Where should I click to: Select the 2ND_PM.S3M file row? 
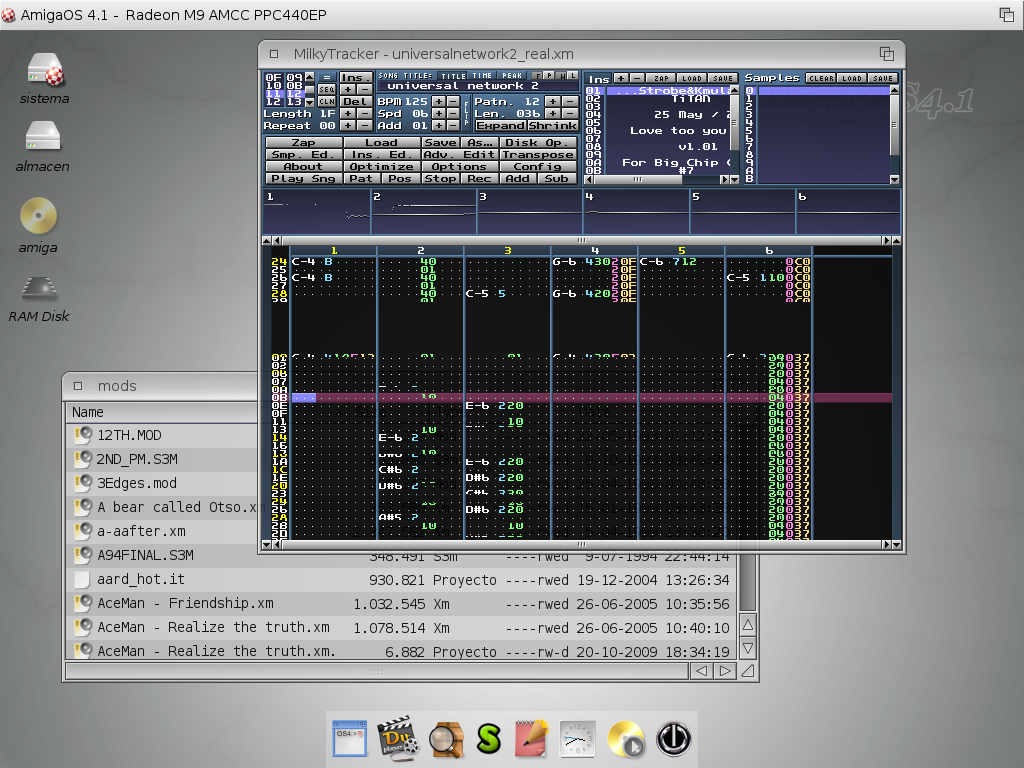[163, 459]
